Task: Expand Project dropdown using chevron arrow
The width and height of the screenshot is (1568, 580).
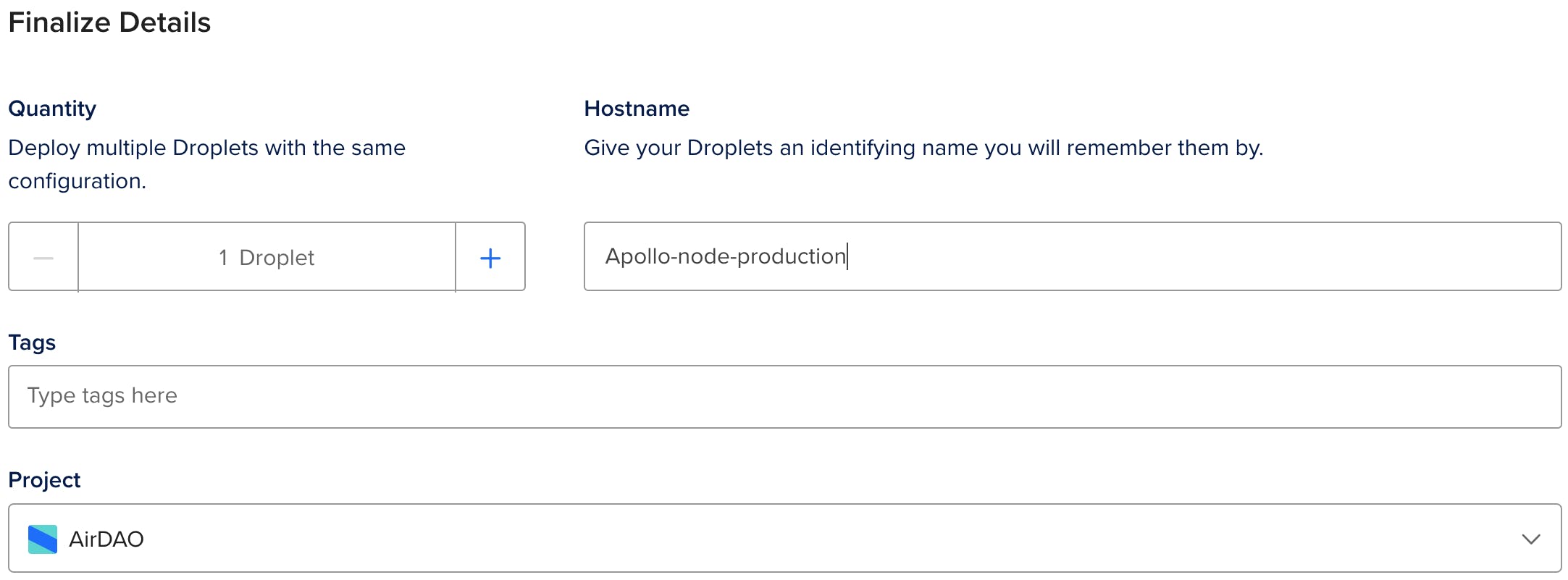Action: click(x=1530, y=539)
